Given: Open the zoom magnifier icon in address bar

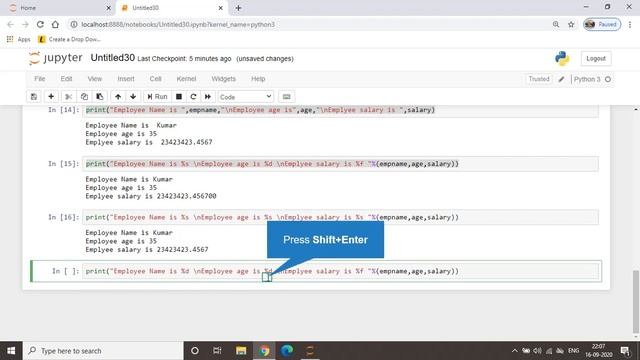Looking at the screenshot, I should pos(556,24).
